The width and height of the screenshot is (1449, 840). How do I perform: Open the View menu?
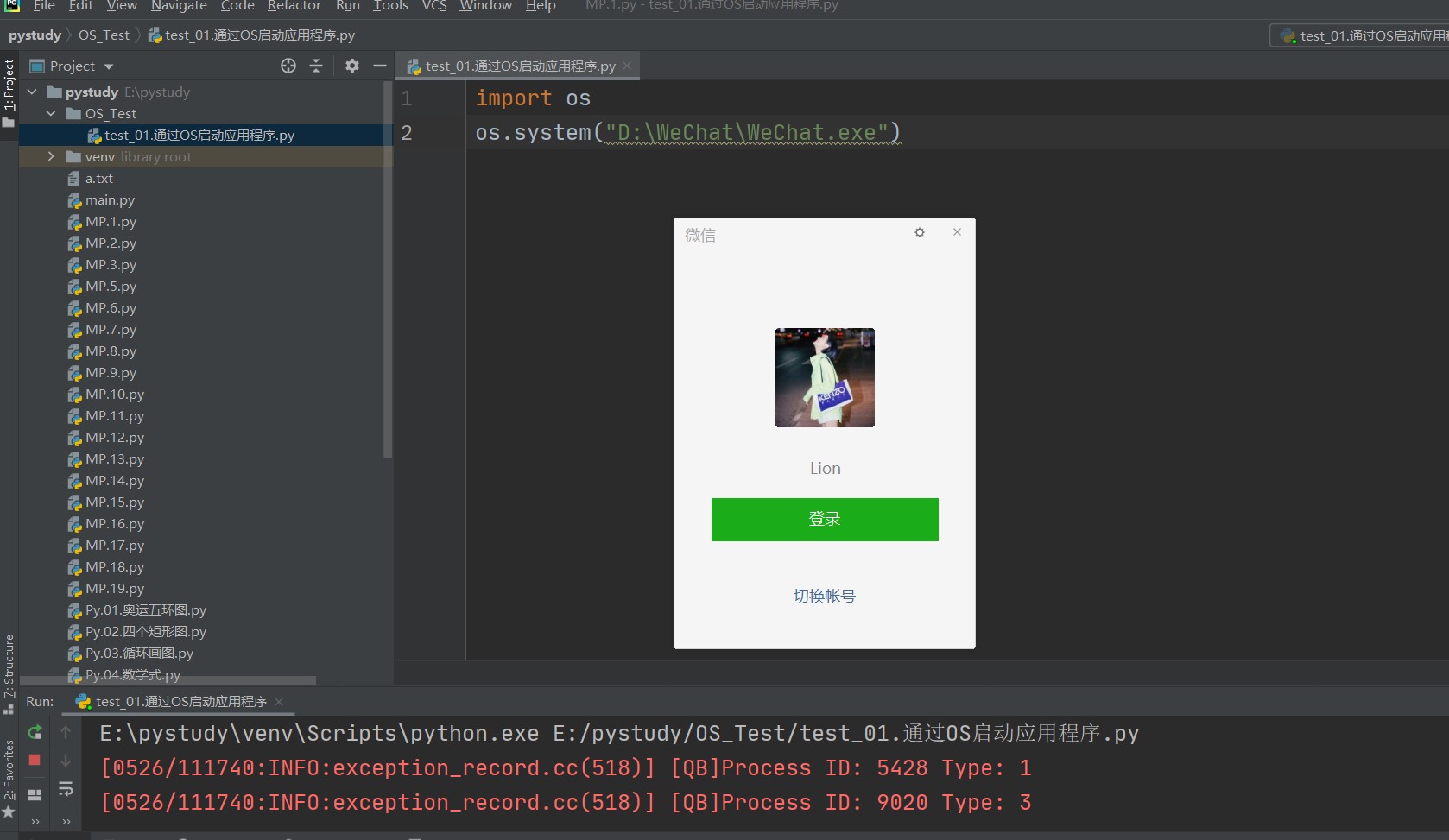click(122, 6)
